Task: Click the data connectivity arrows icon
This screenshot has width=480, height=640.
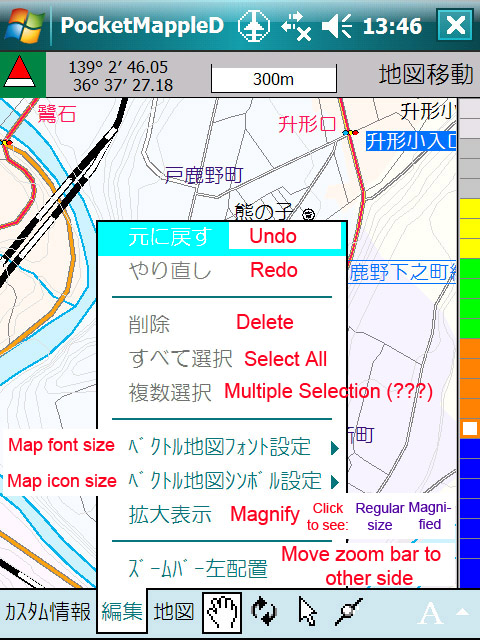Action: (296, 26)
